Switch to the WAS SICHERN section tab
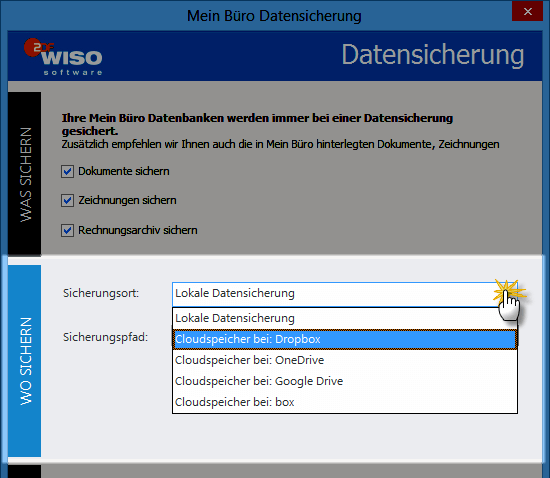The height and width of the screenshot is (478, 550). (25, 174)
